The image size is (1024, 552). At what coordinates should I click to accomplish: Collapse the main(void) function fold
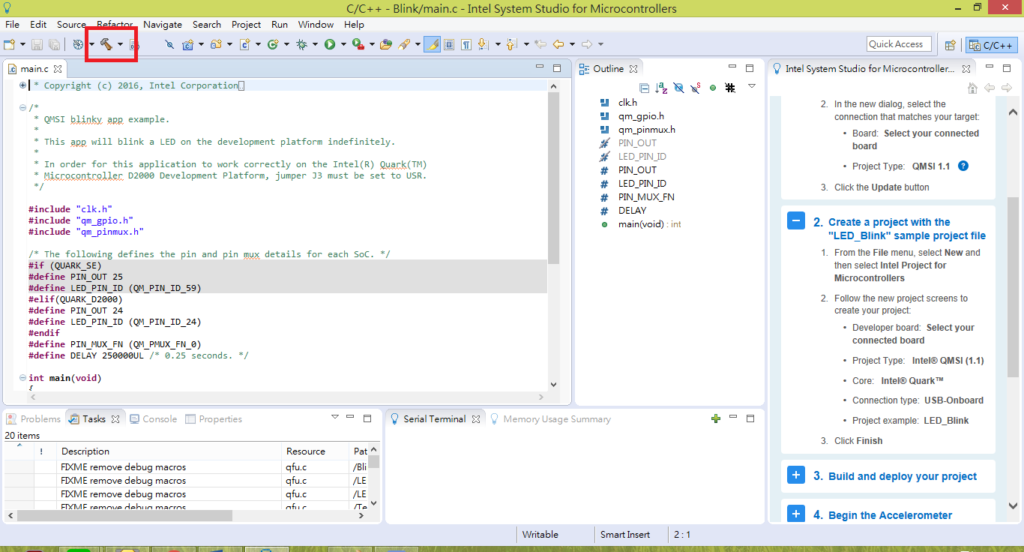click(x=23, y=378)
